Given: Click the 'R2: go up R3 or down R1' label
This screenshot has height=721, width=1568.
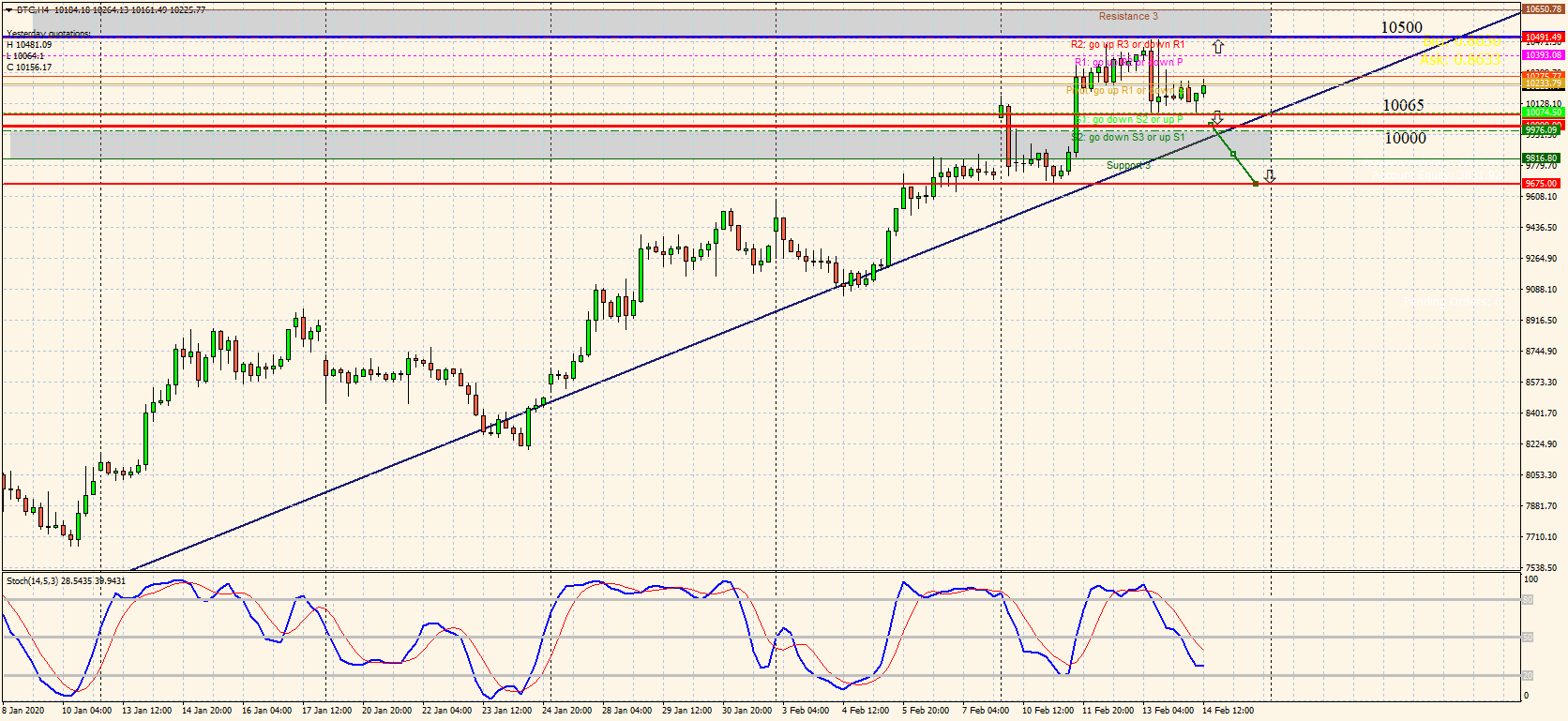Looking at the screenshot, I should click(x=1127, y=45).
